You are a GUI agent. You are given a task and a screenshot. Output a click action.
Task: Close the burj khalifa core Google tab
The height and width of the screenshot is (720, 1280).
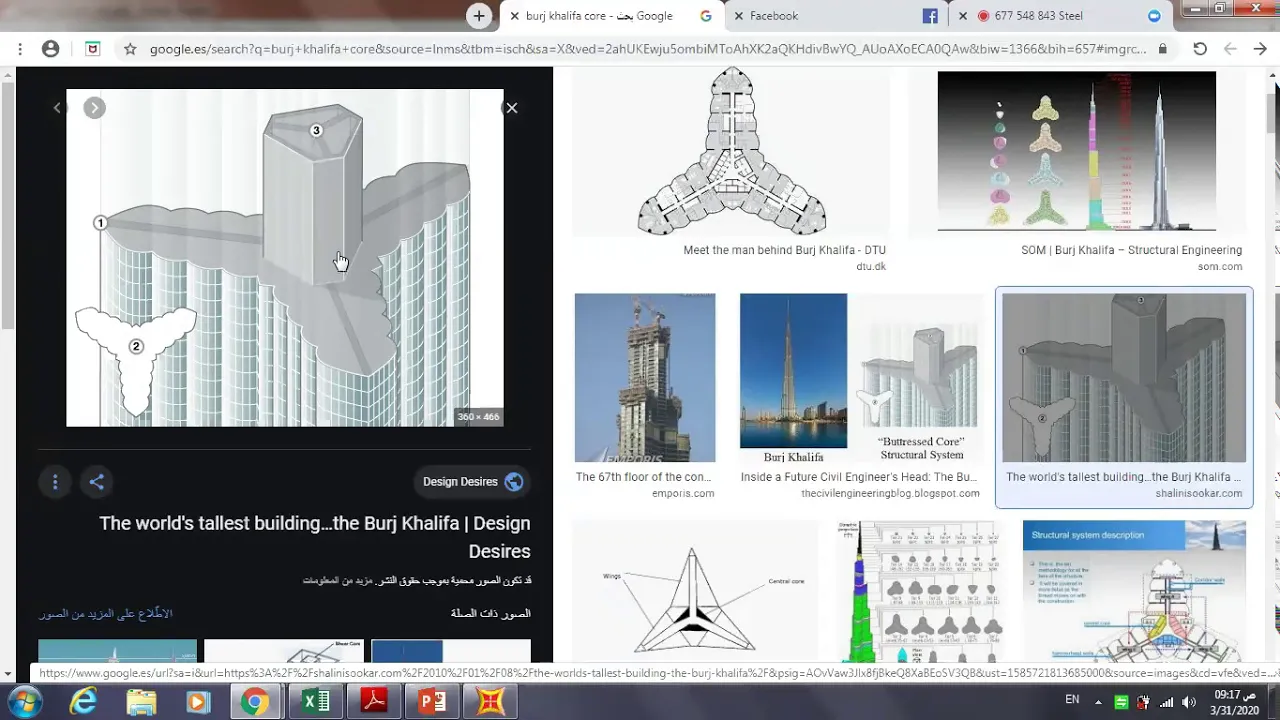(514, 16)
